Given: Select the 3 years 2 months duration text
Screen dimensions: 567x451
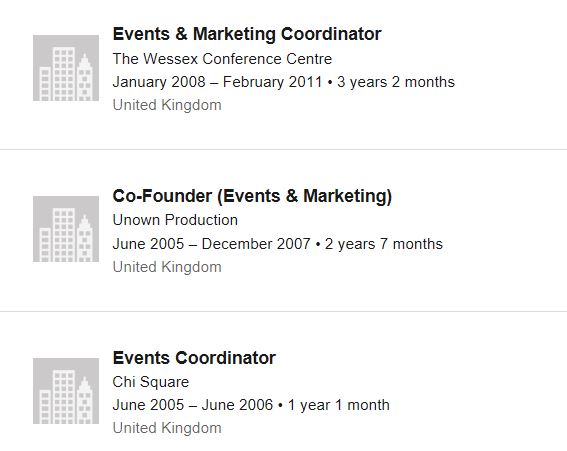Looking at the screenshot, I should [x=396, y=82].
